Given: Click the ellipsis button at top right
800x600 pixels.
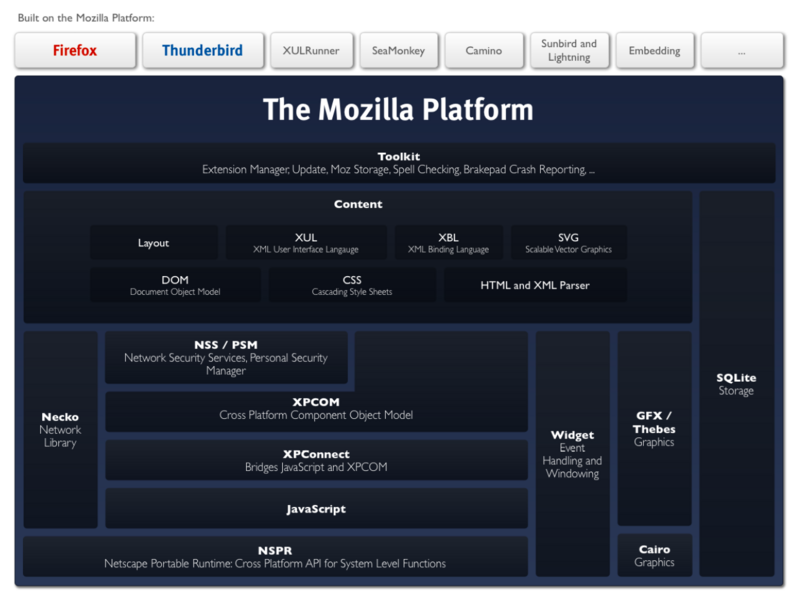Looking at the screenshot, I should coord(741,50).
